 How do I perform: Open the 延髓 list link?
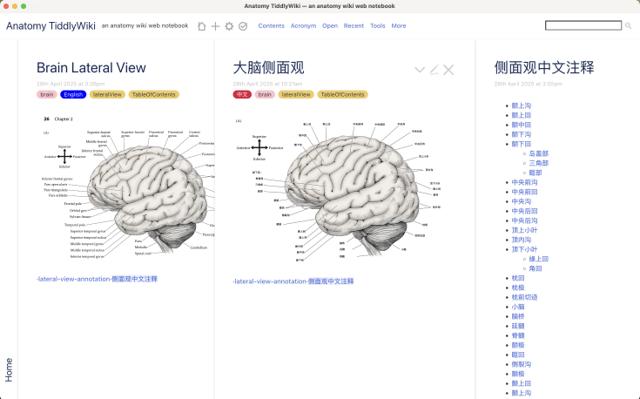pyautogui.click(x=518, y=326)
